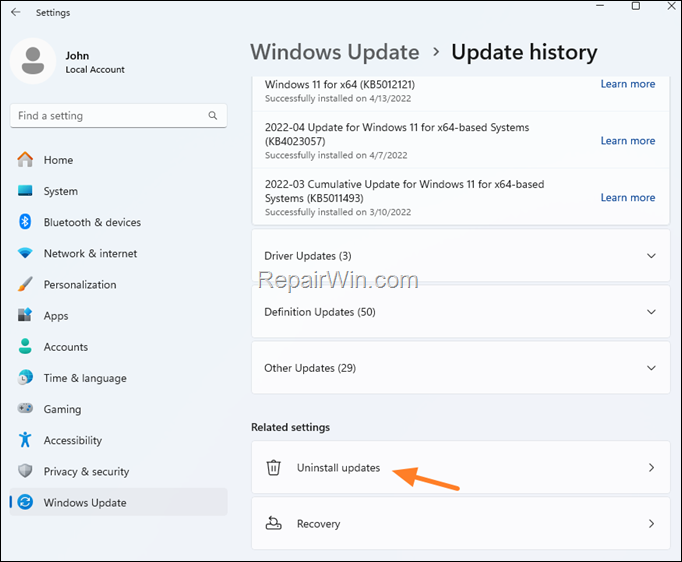
Task: Click the Driver Updates (3) label
Action: point(308,256)
